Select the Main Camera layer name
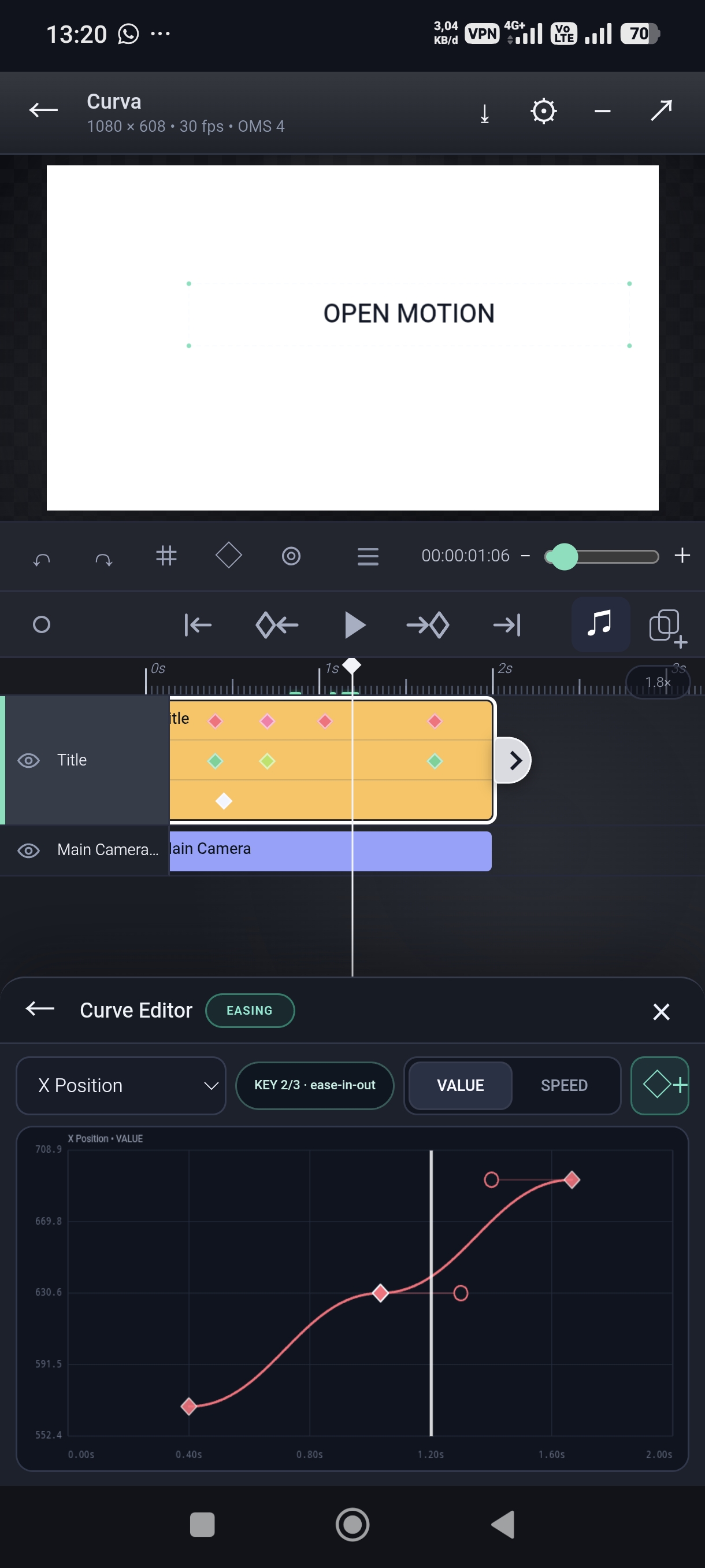Image resolution: width=705 pixels, height=1568 pixels. pos(107,850)
